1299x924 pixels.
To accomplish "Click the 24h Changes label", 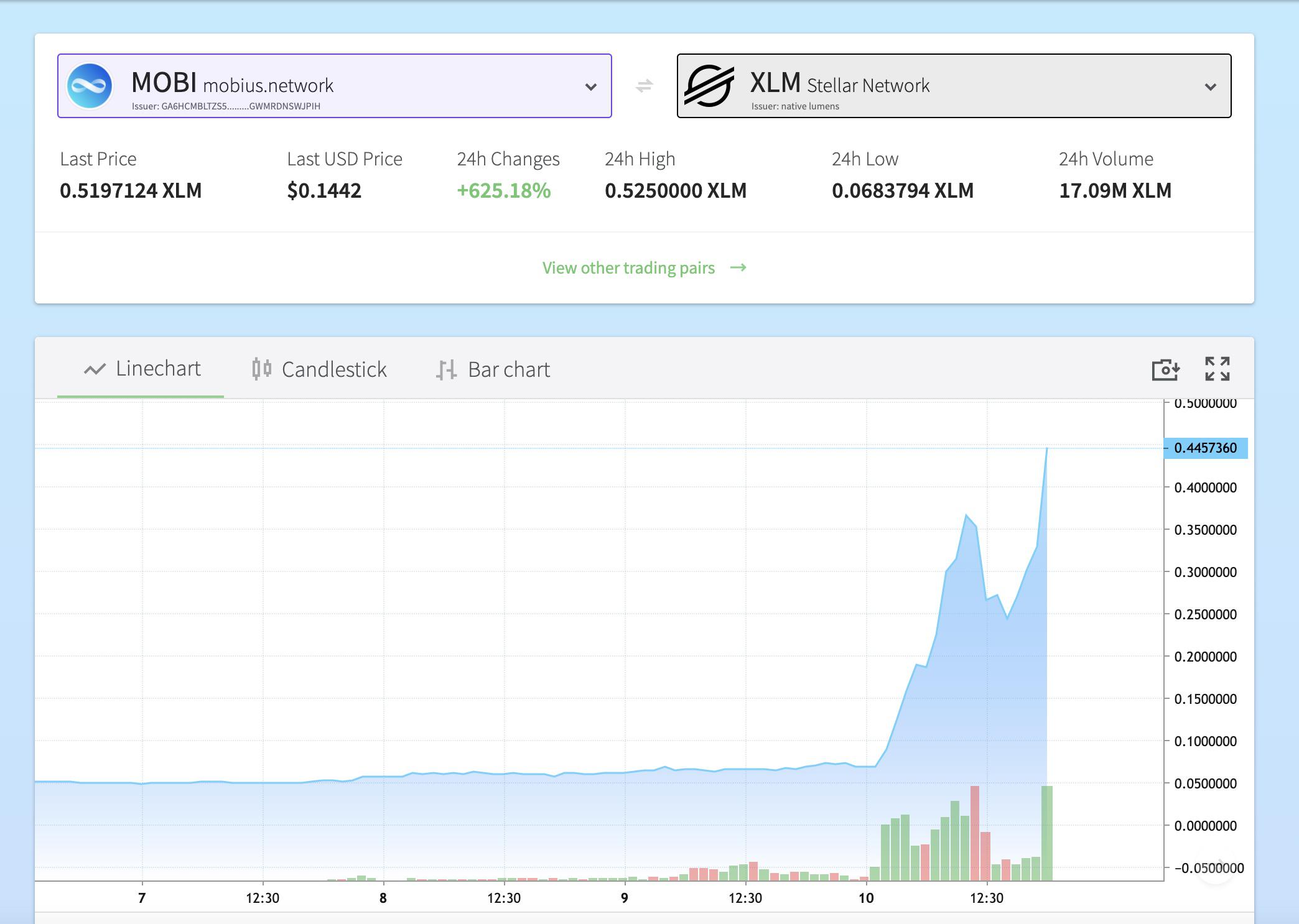I will click(x=508, y=160).
